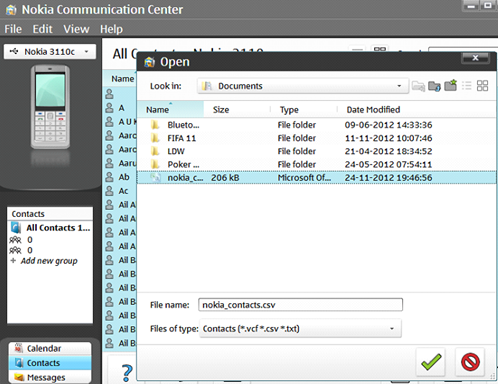Go up one folder level icon
This screenshot has height=384, width=498.
[434, 86]
